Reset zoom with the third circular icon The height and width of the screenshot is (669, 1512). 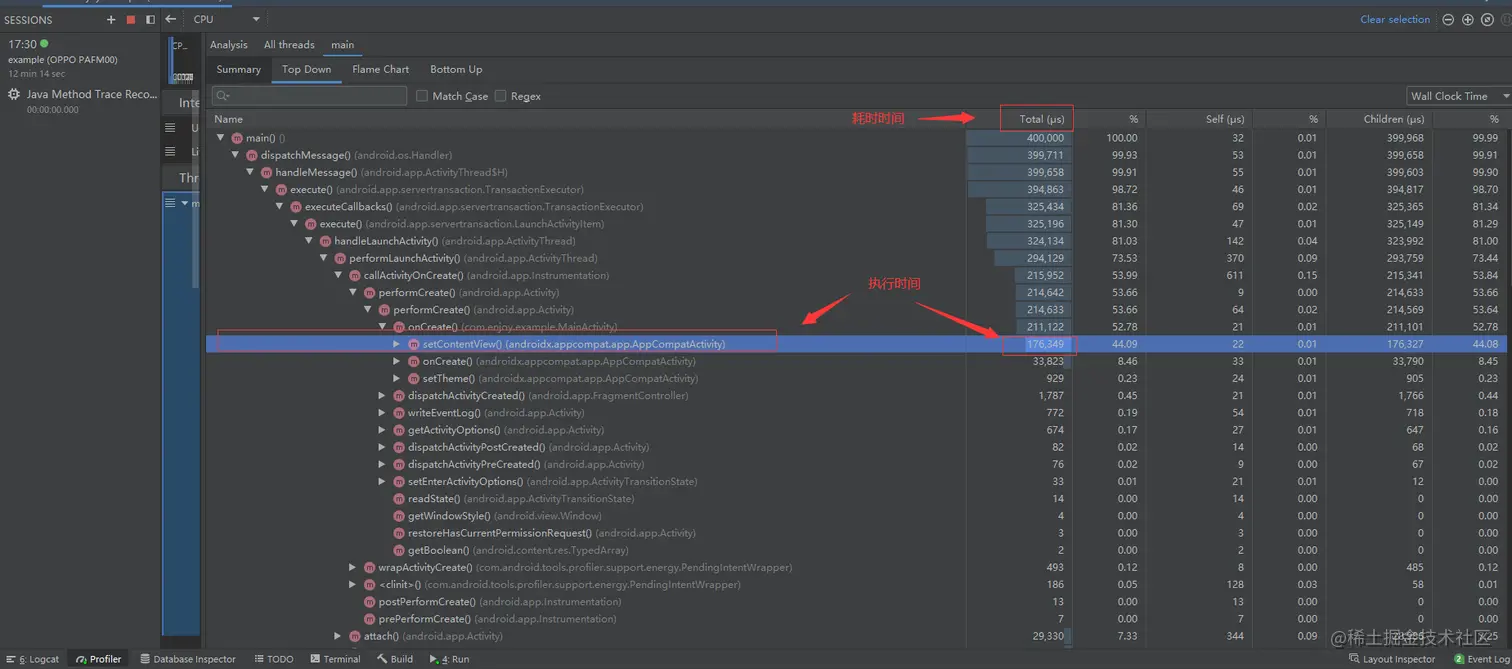(1487, 20)
